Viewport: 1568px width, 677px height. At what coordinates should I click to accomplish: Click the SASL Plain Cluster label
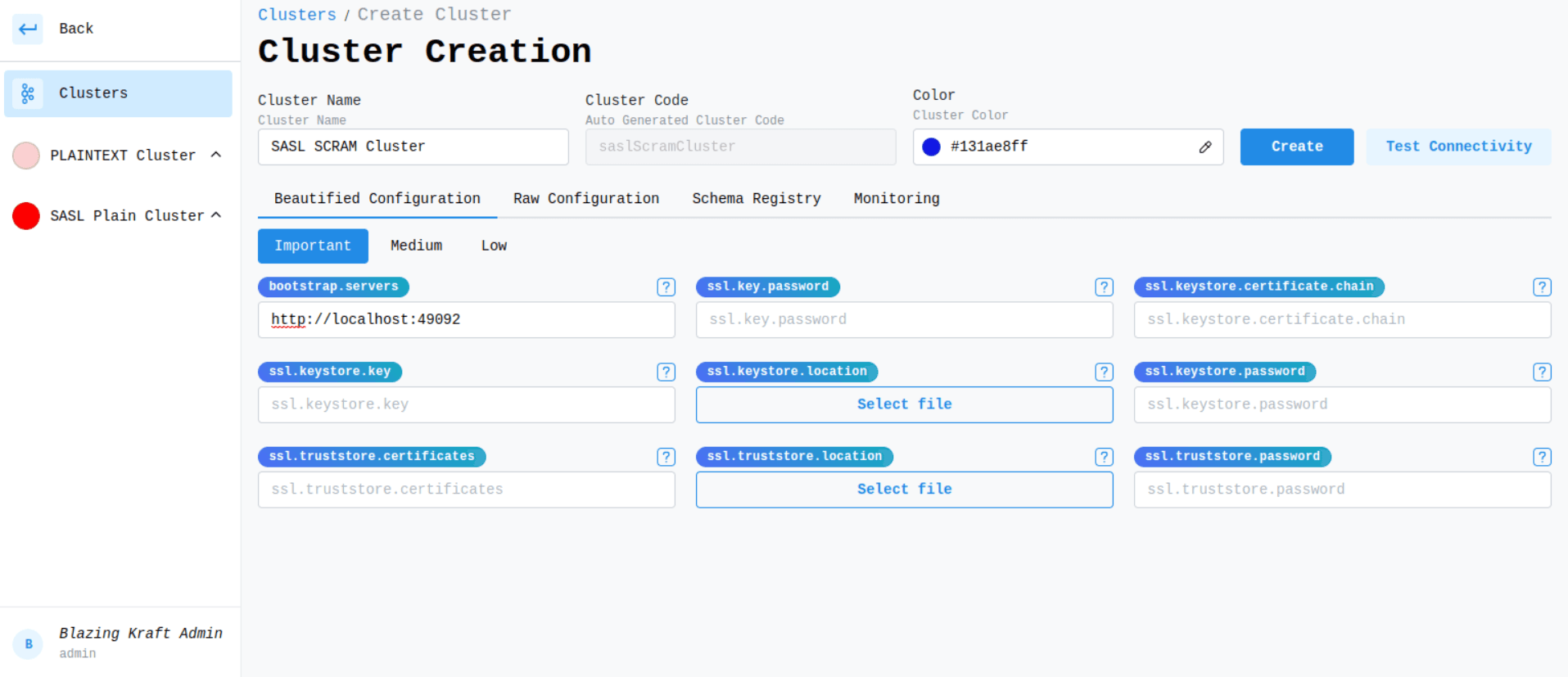coord(127,216)
